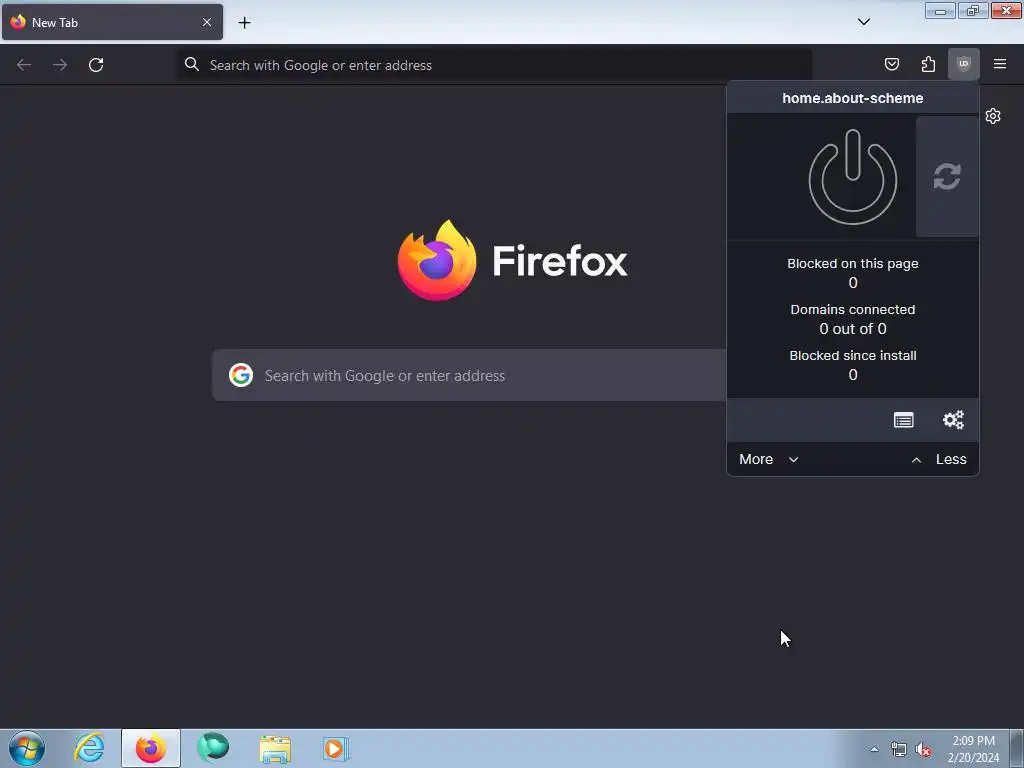This screenshot has width=1024, height=768.
Task: Open a new tab with plus button
Action: [x=244, y=23]
